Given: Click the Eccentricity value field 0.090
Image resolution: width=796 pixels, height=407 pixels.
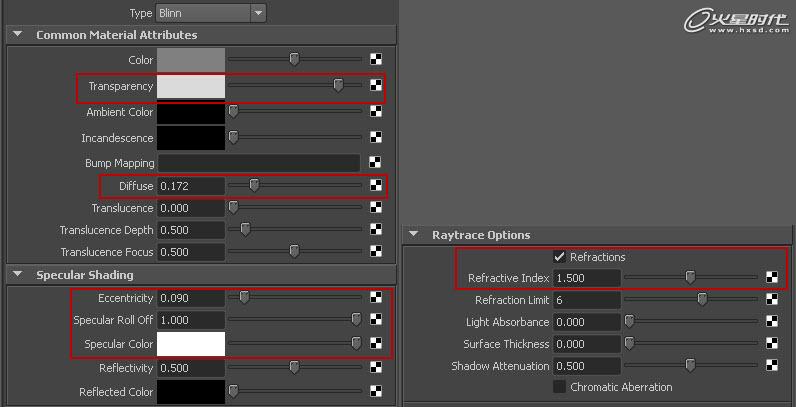Looking at the screenshot, I should click(191, 298).
